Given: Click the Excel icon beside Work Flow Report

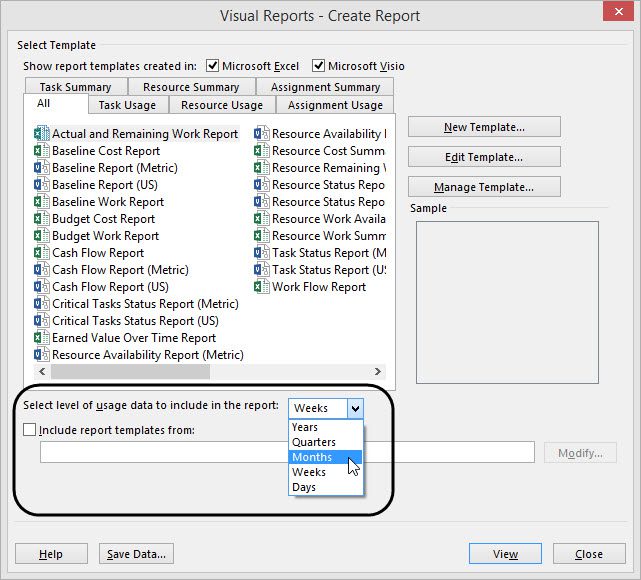Looking at the screenshot, I should 262,287.
